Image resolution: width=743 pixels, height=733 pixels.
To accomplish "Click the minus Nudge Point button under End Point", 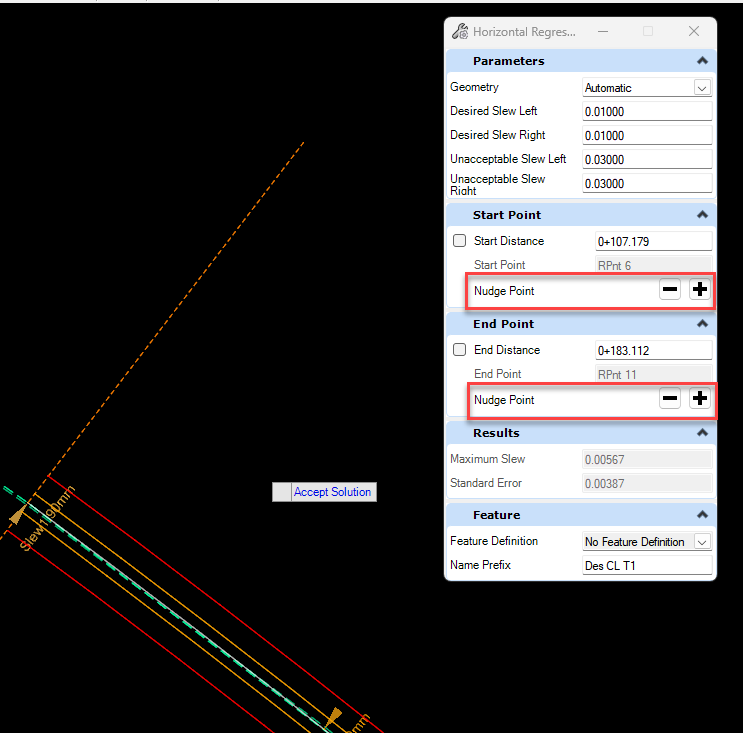I will coord(670,398).
